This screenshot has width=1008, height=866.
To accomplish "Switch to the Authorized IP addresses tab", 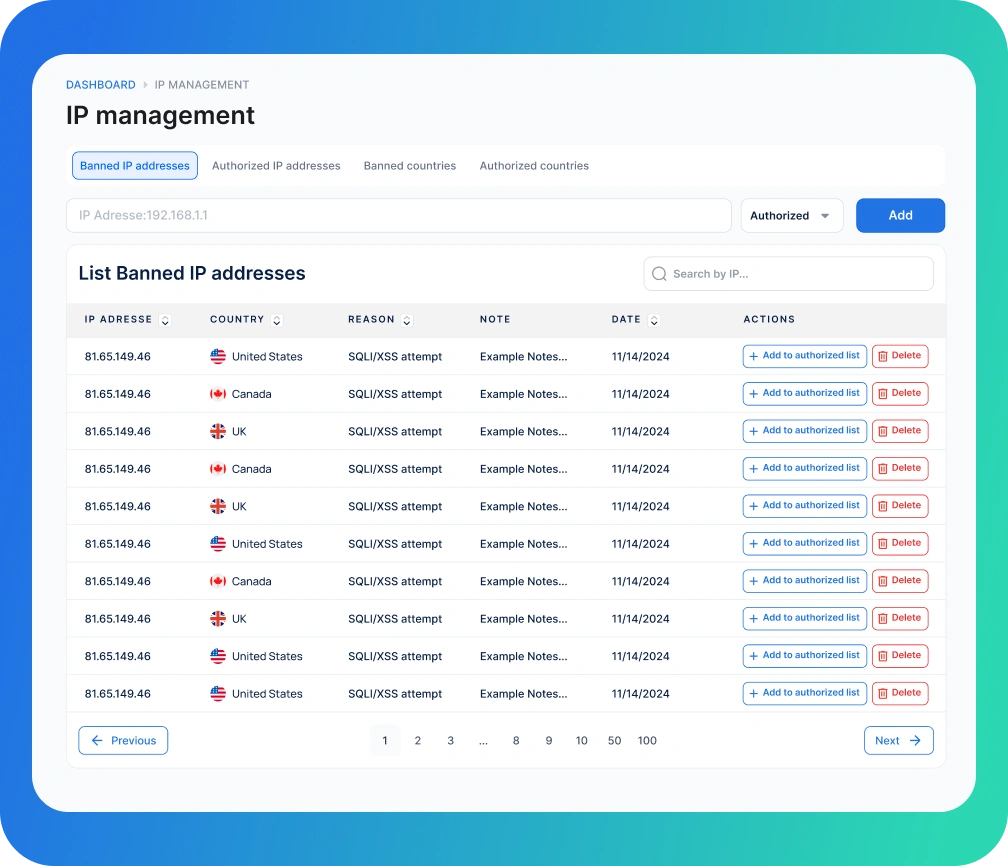I will (x=276, y=166).
